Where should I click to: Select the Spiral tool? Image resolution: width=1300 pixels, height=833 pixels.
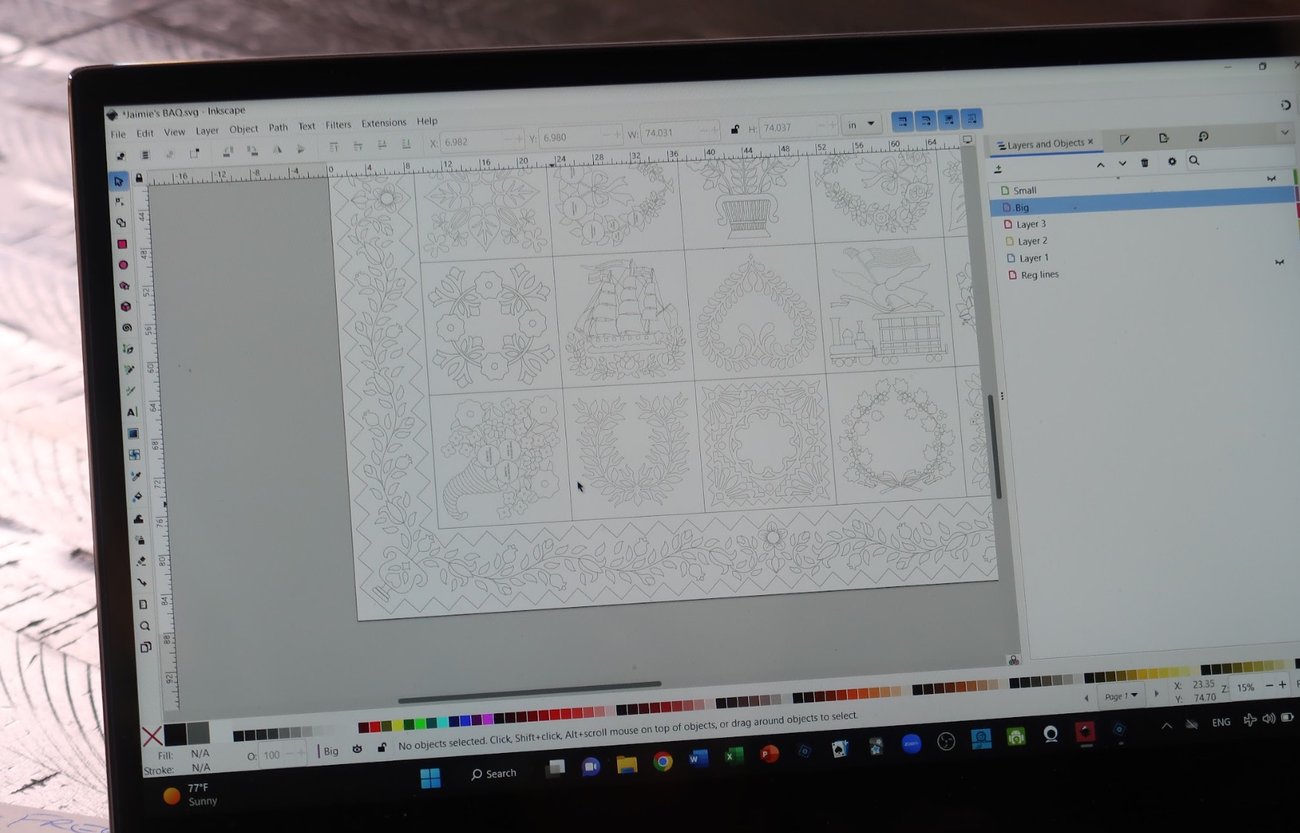coord(126,328)
